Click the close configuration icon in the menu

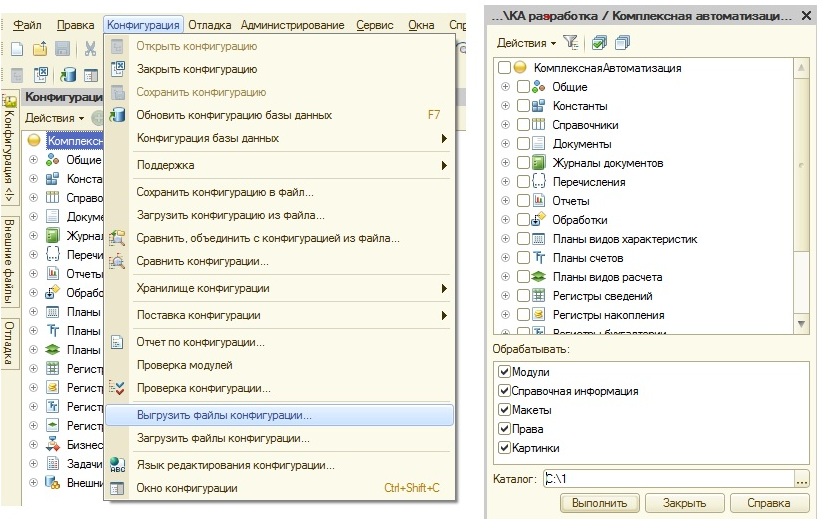click(118, 69)
